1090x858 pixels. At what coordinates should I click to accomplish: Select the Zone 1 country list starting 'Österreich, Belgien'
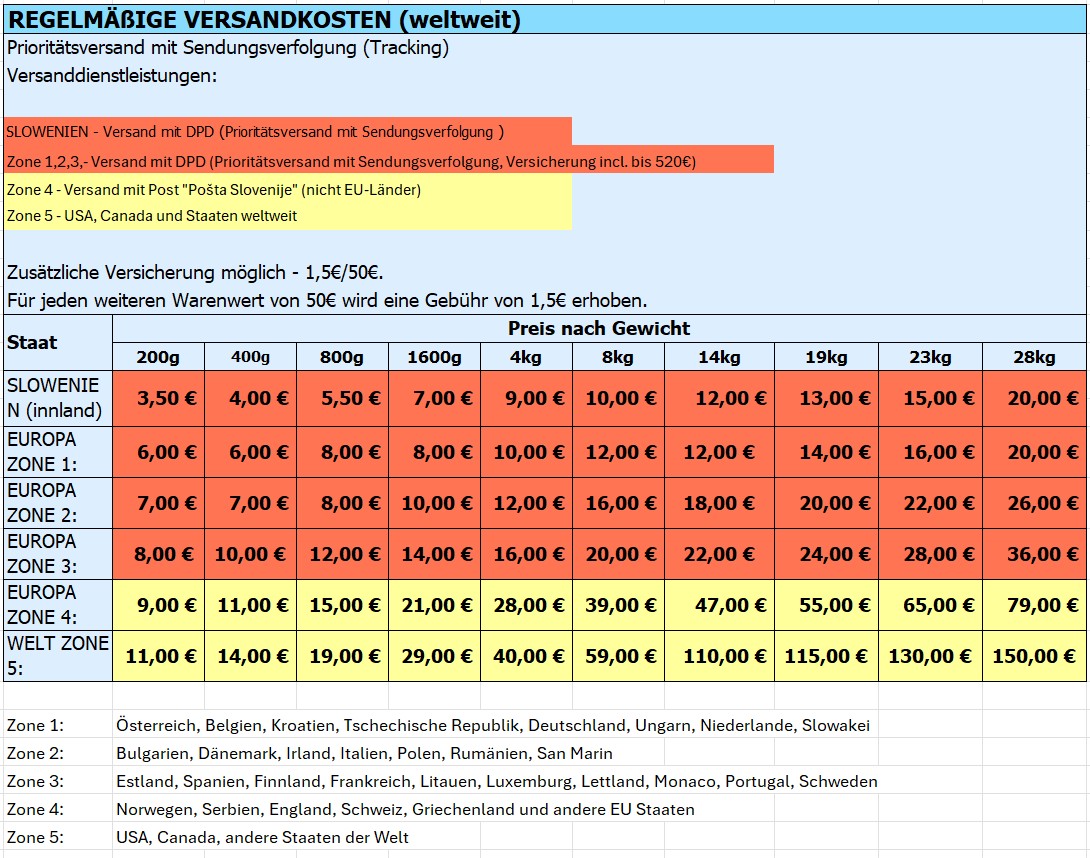click(x=493, y=725)
